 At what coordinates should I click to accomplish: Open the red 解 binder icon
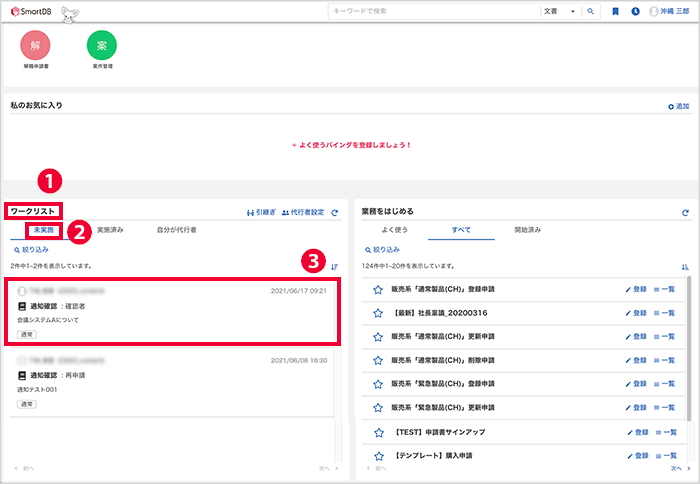pos(35,45)
